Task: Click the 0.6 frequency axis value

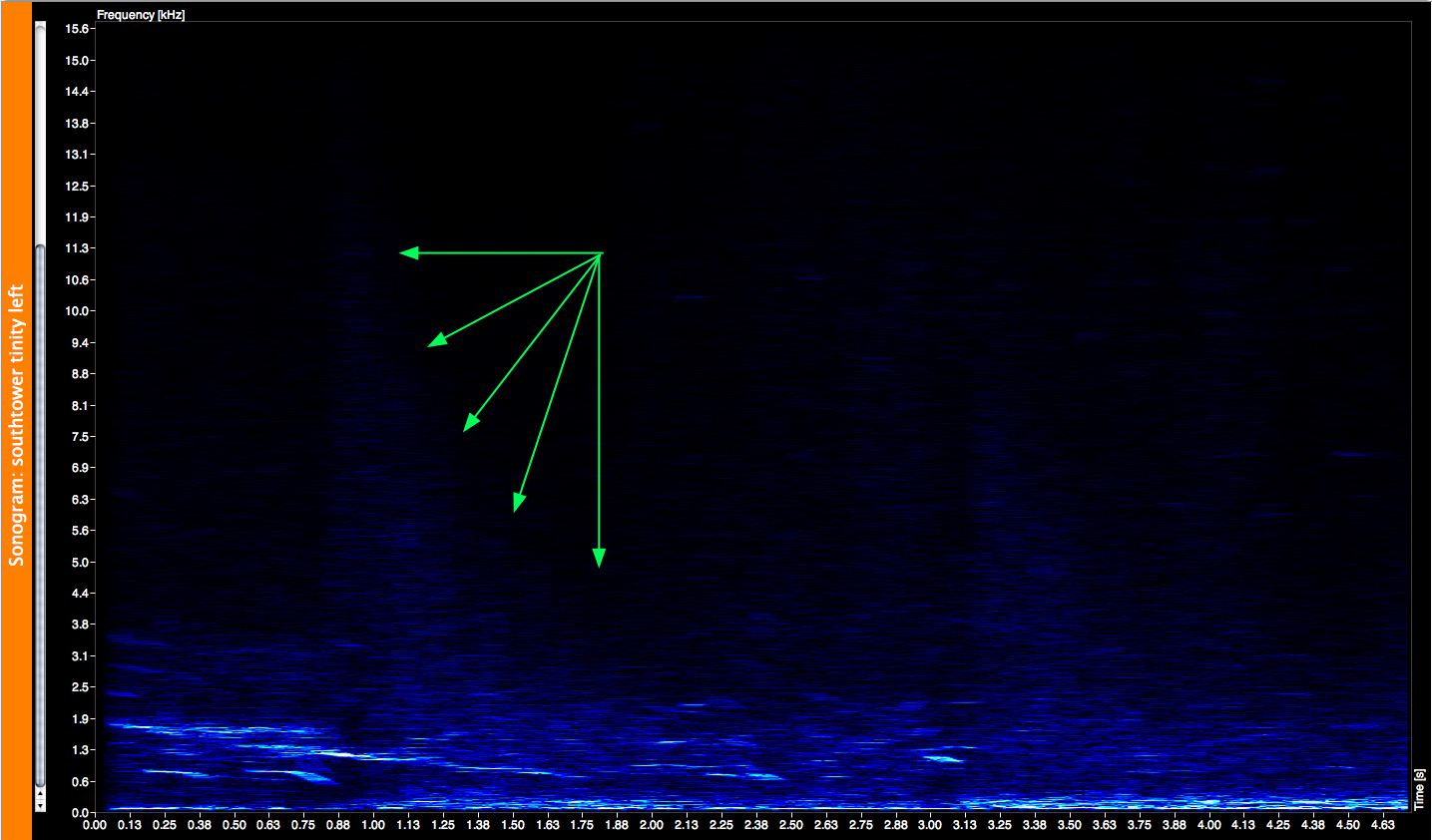Action: (x=79, y=782)
